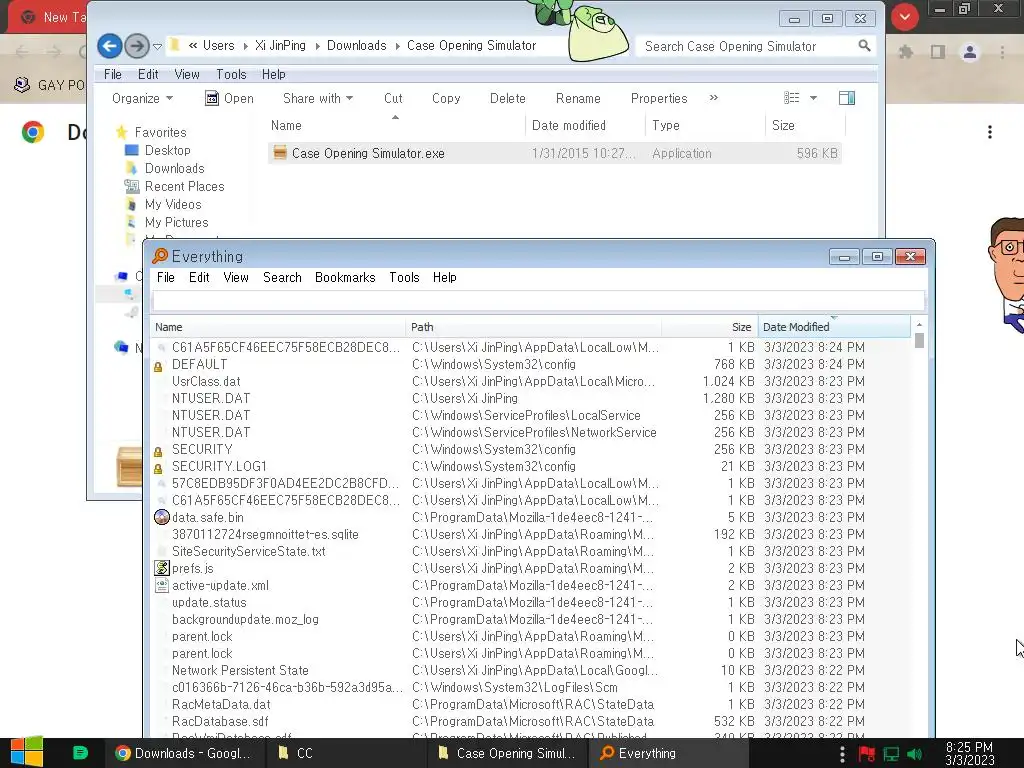
Task: Select DEFAULT file lock icon row
Action: [x=157, y=366]
